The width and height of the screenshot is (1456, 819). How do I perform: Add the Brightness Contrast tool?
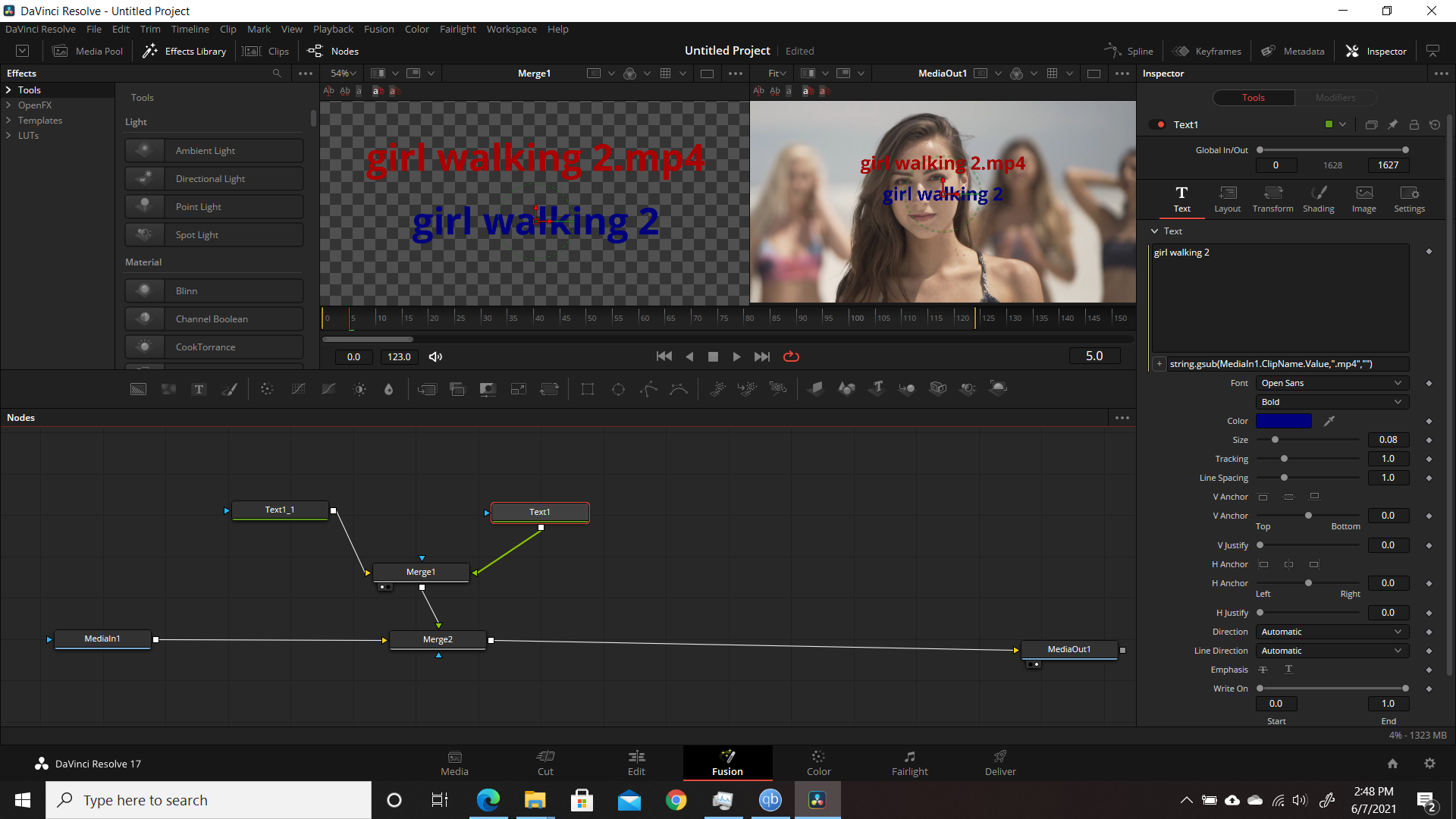(x=359, y=389)
